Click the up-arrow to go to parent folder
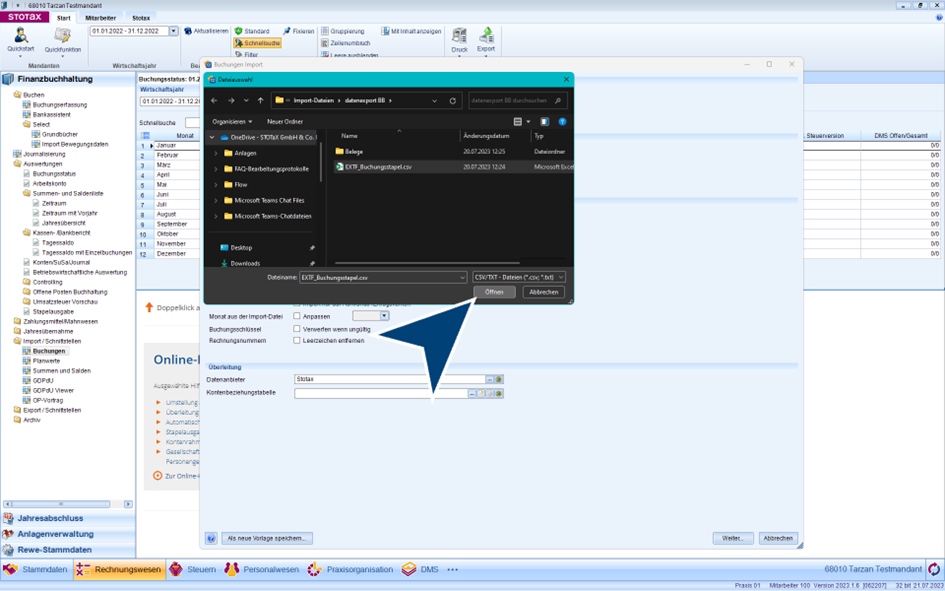Viewport: 945px width, 591px height. 260,100
